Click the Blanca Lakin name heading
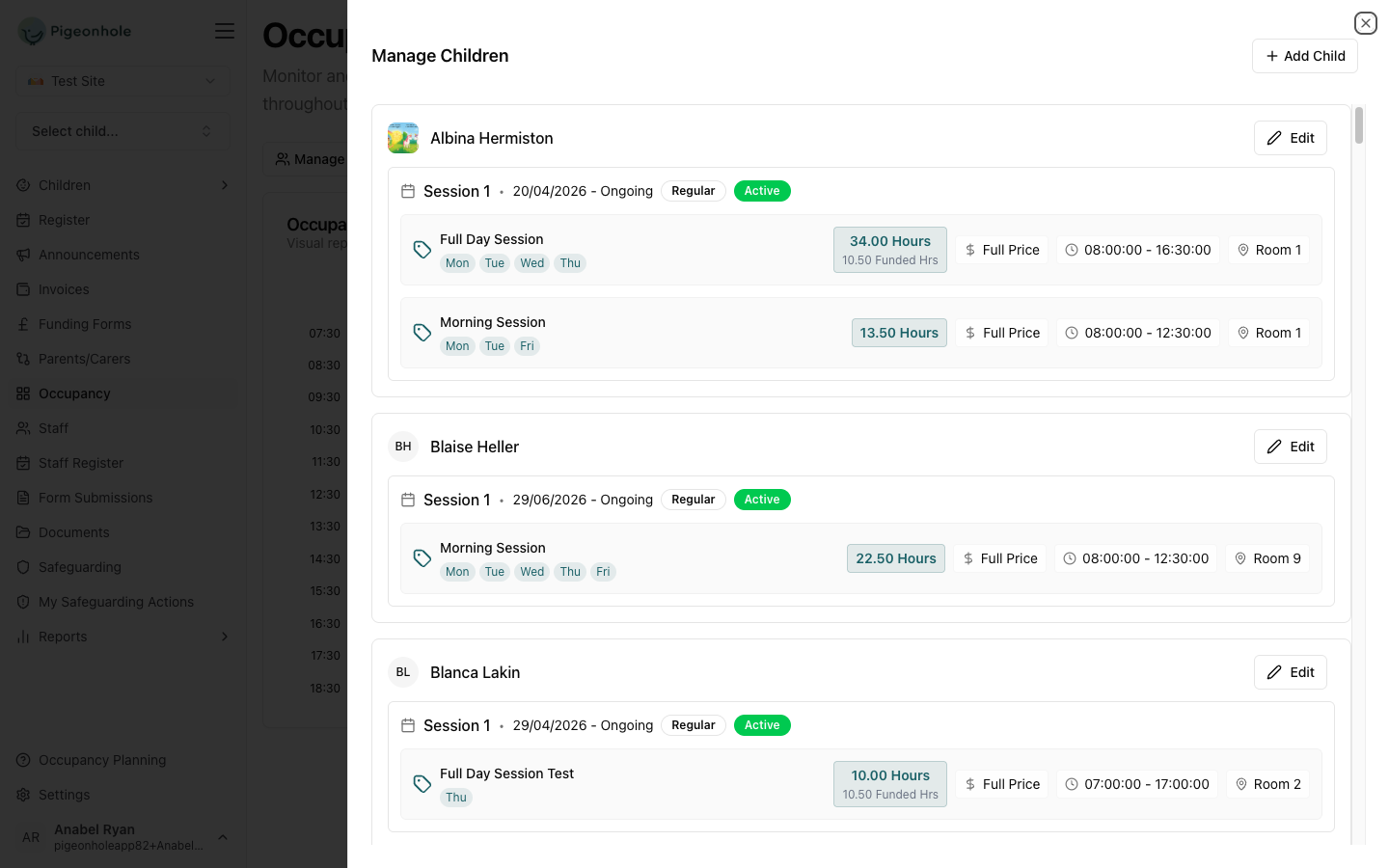 tap(475, 672)
